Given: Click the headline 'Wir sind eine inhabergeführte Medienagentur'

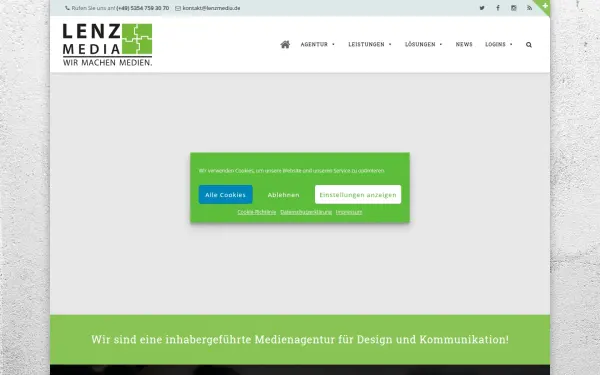Looking at the screenshot, I should click(300, 339).
